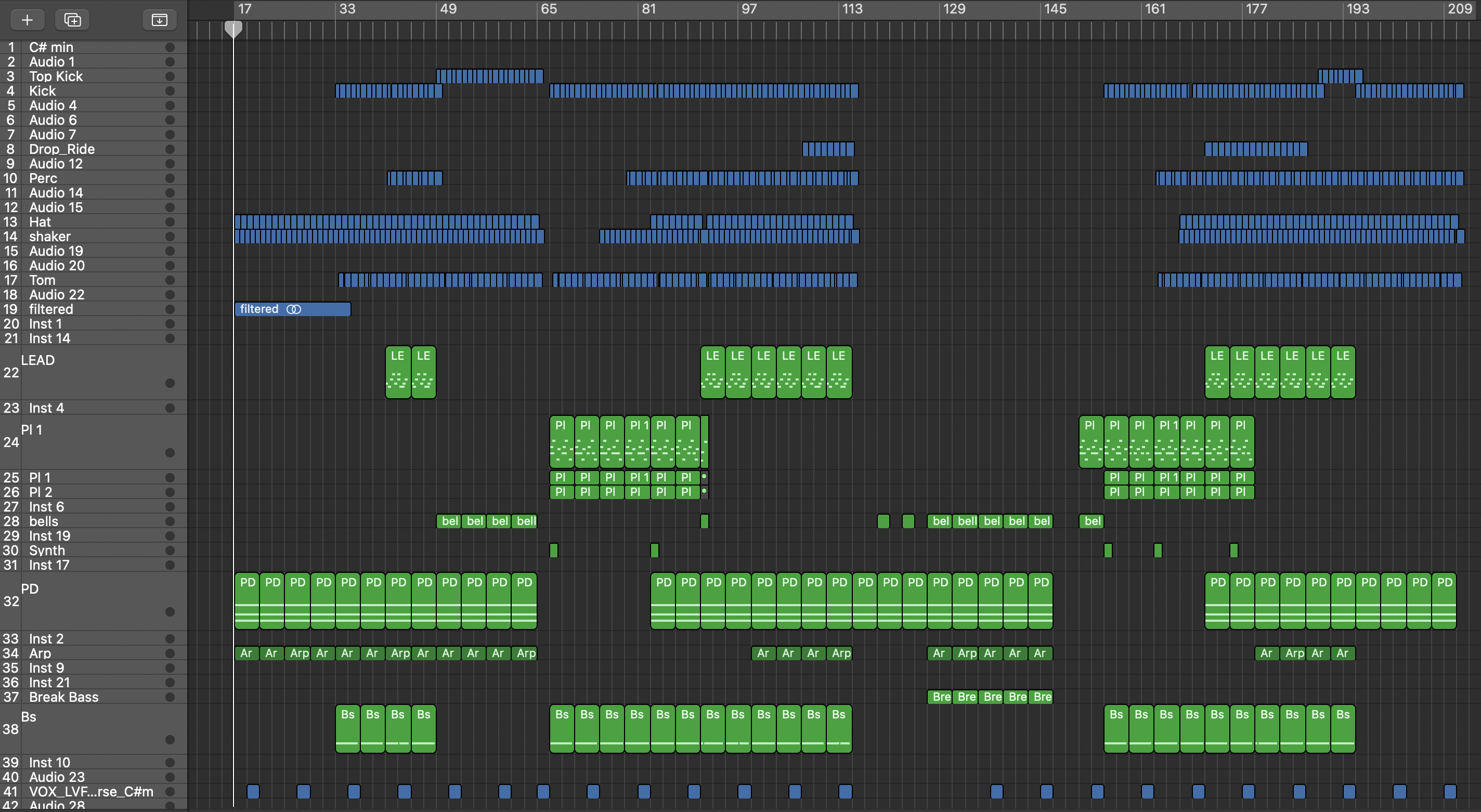Click bar 193 in the ruler

[x=1358, y=9]
